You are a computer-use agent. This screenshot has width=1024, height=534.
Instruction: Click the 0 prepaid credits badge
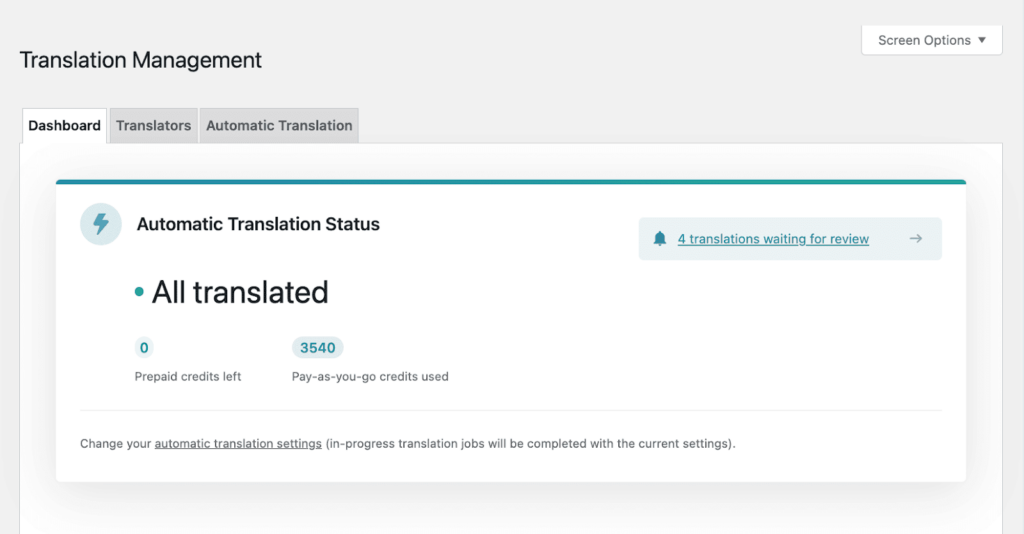coord(144,347)
